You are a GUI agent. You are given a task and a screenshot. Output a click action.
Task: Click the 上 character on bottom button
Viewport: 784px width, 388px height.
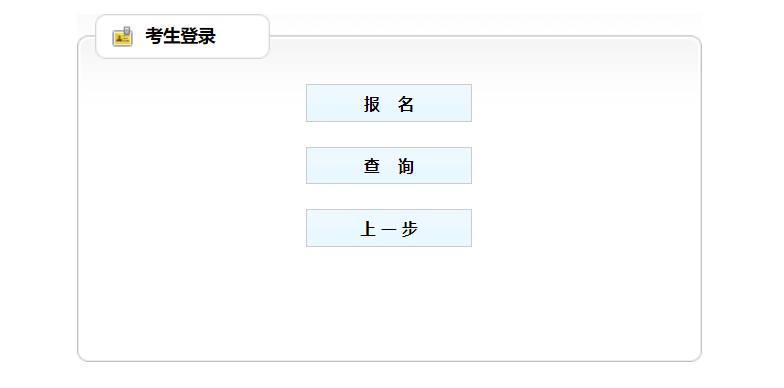click(x=368, y=229)
